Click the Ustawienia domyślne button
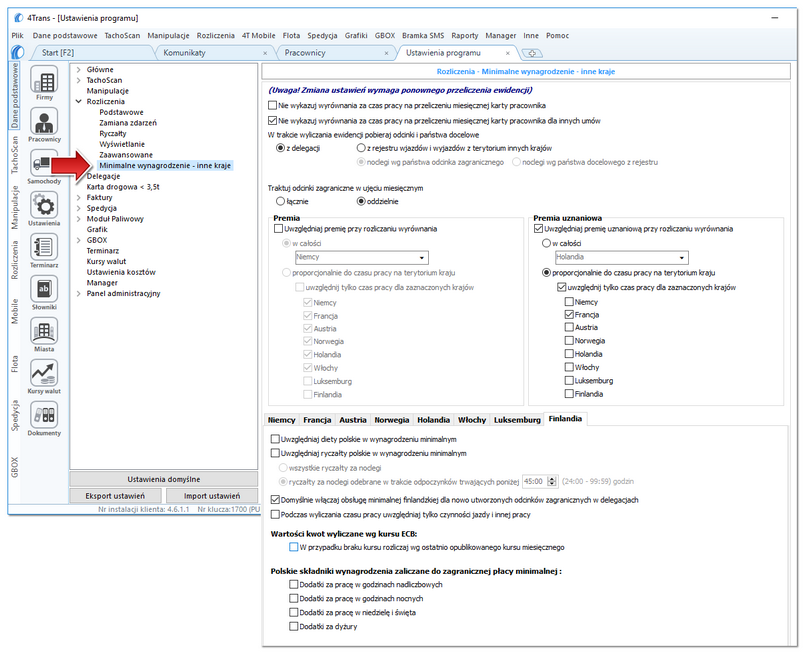 (164, 479)
